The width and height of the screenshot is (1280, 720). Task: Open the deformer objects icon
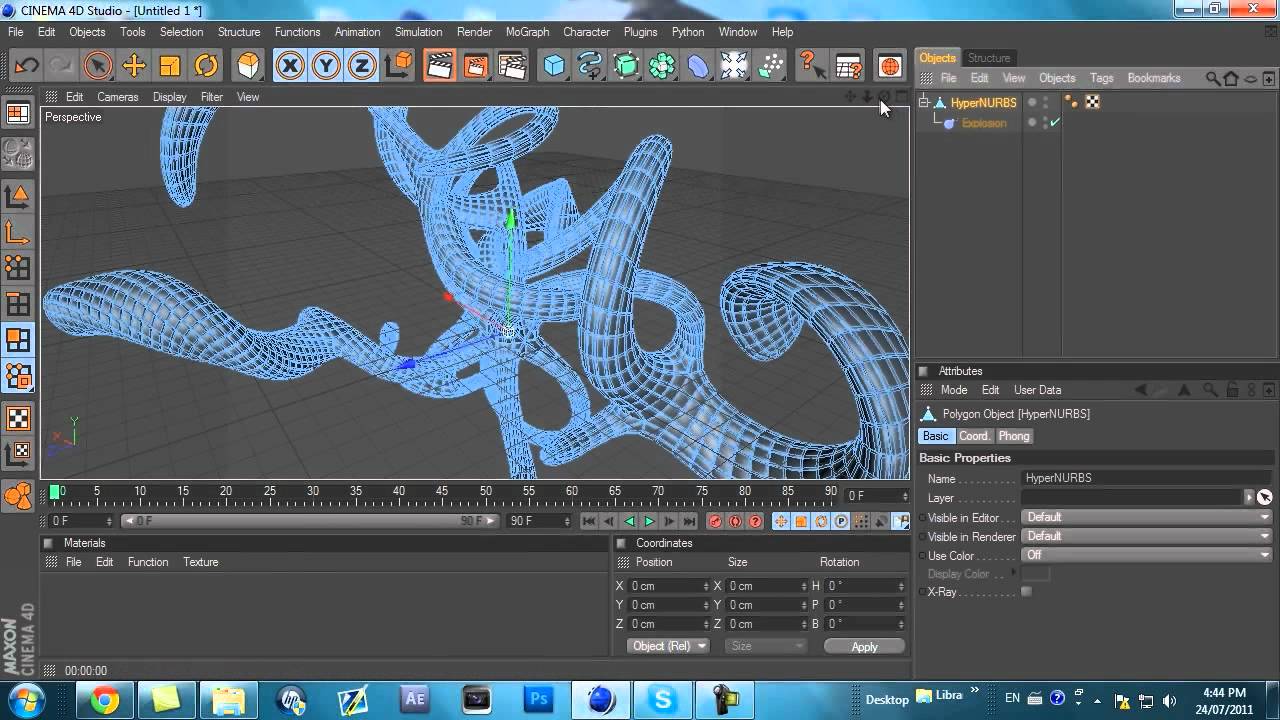[698, 66]
